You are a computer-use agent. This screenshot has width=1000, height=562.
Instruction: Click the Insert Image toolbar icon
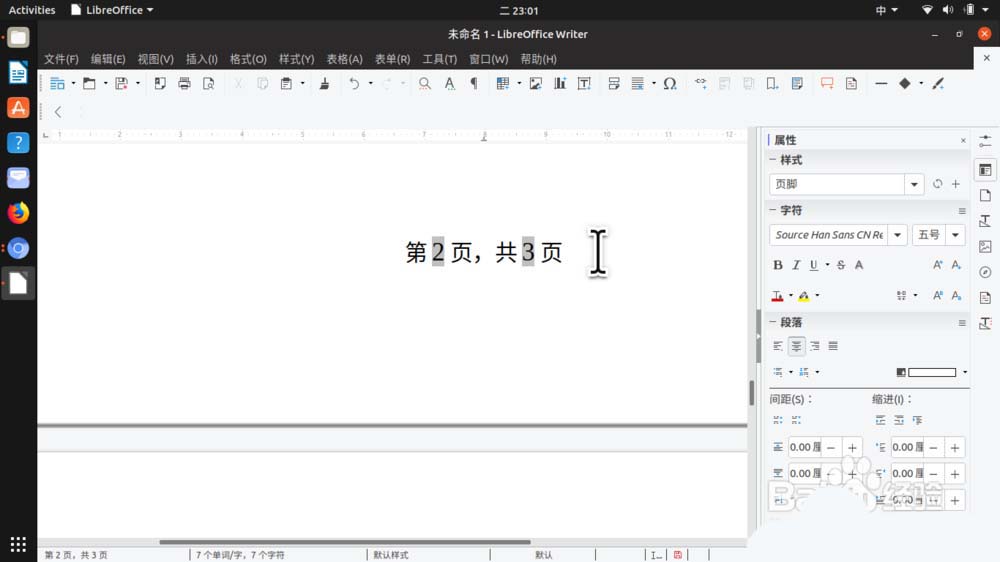(x=536, y=84)
